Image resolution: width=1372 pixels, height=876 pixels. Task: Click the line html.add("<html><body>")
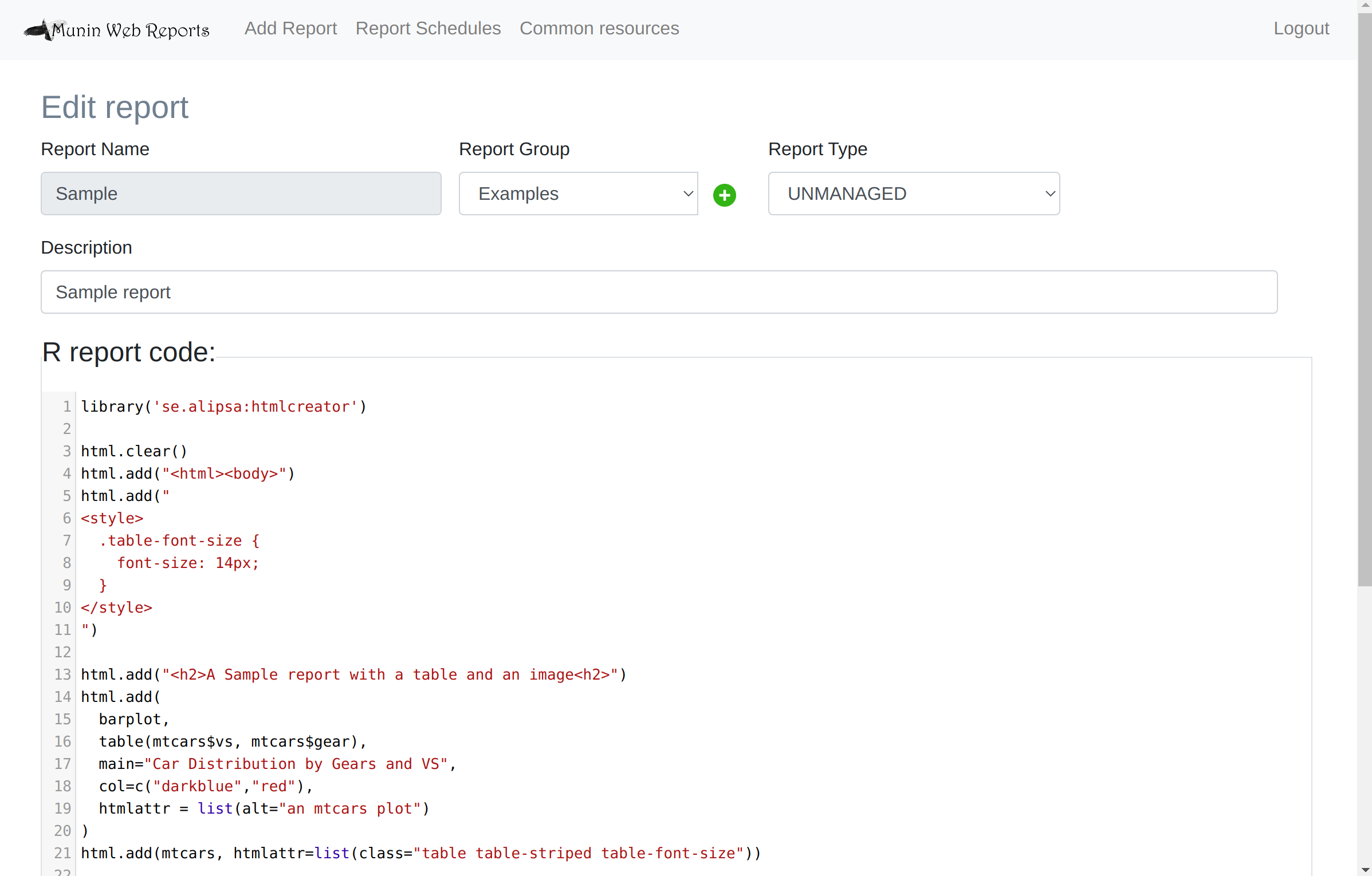[x=187, y=473]
